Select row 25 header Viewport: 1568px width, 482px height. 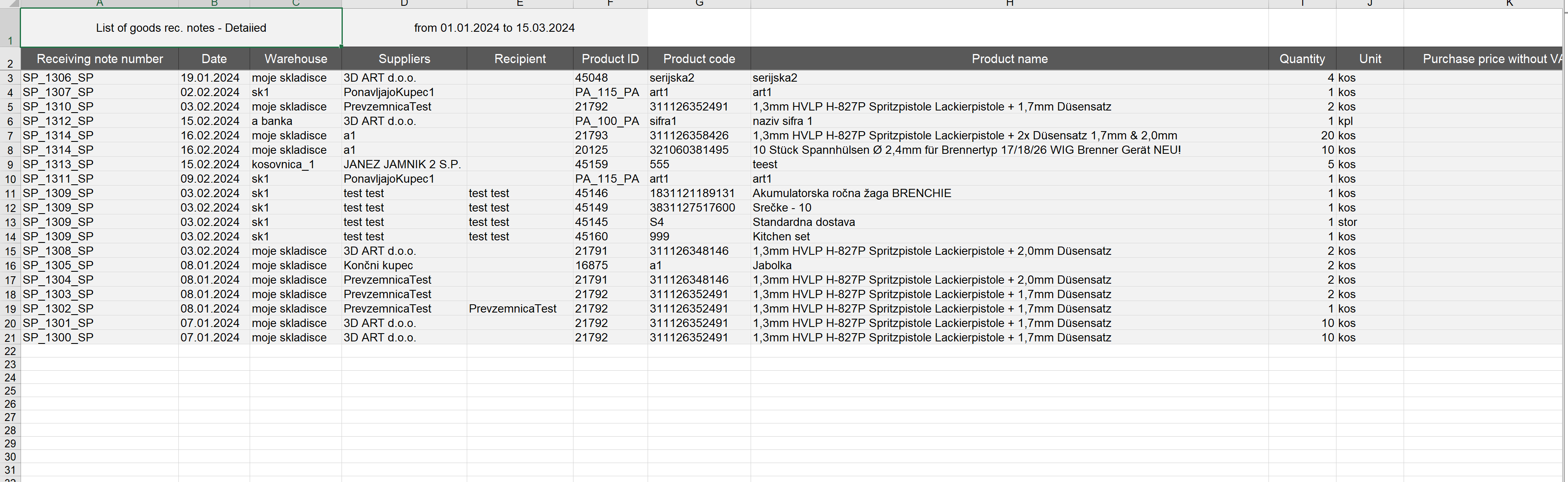10,390
